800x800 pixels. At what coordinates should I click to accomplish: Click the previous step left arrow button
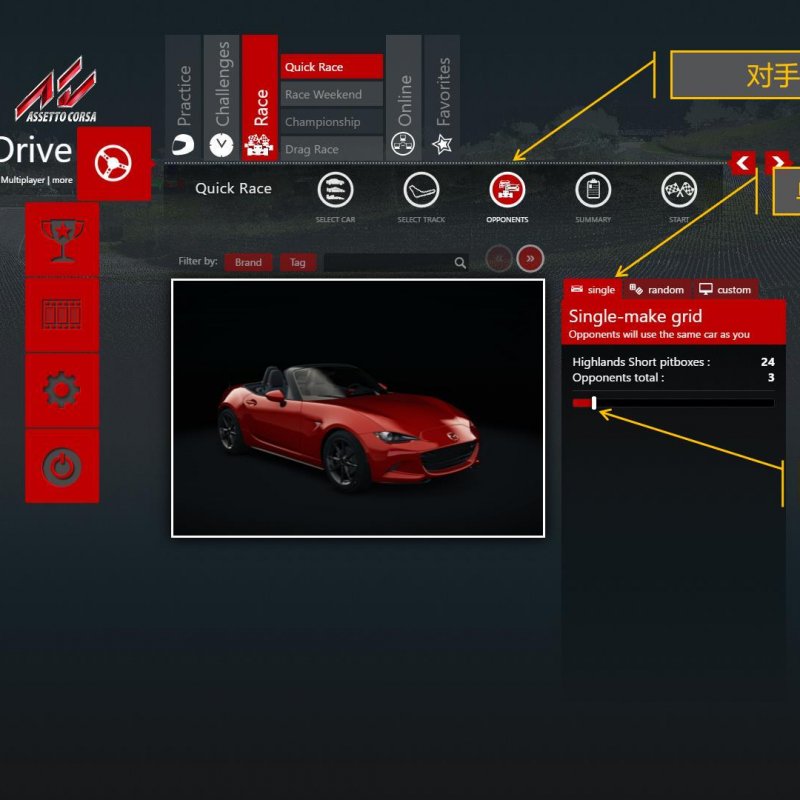coord(743,163)
